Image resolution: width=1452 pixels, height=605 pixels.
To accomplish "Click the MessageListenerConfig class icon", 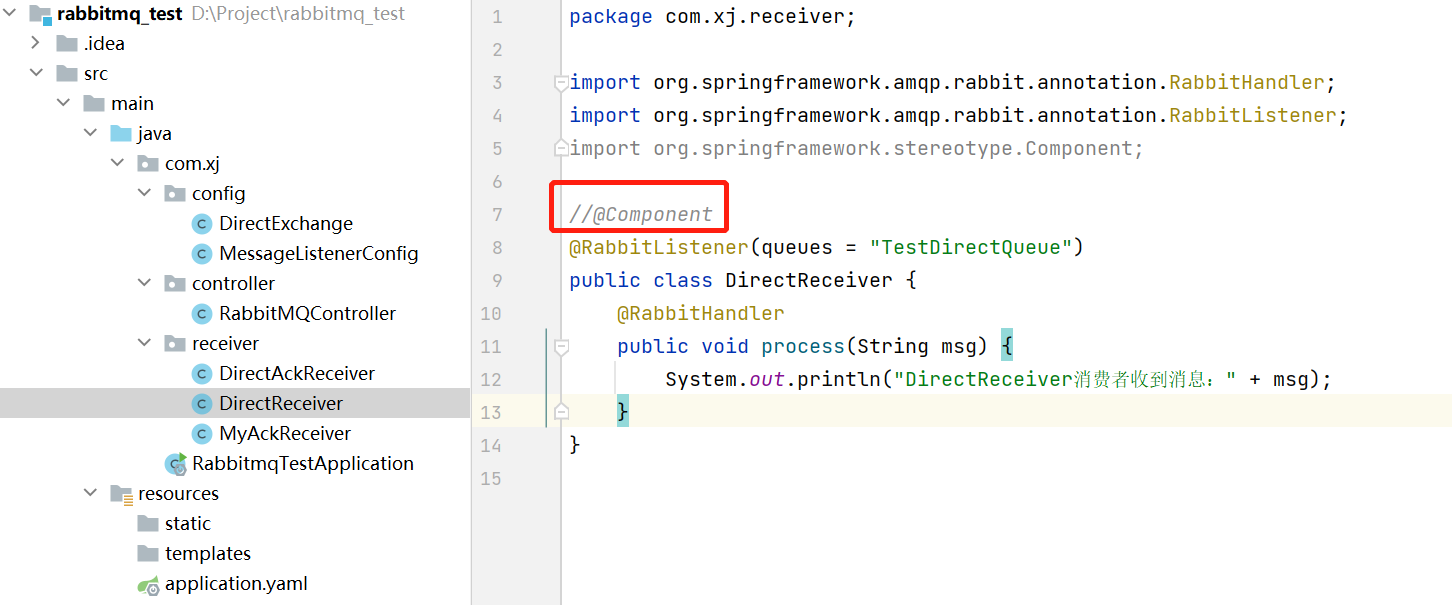I will (201, 254).
